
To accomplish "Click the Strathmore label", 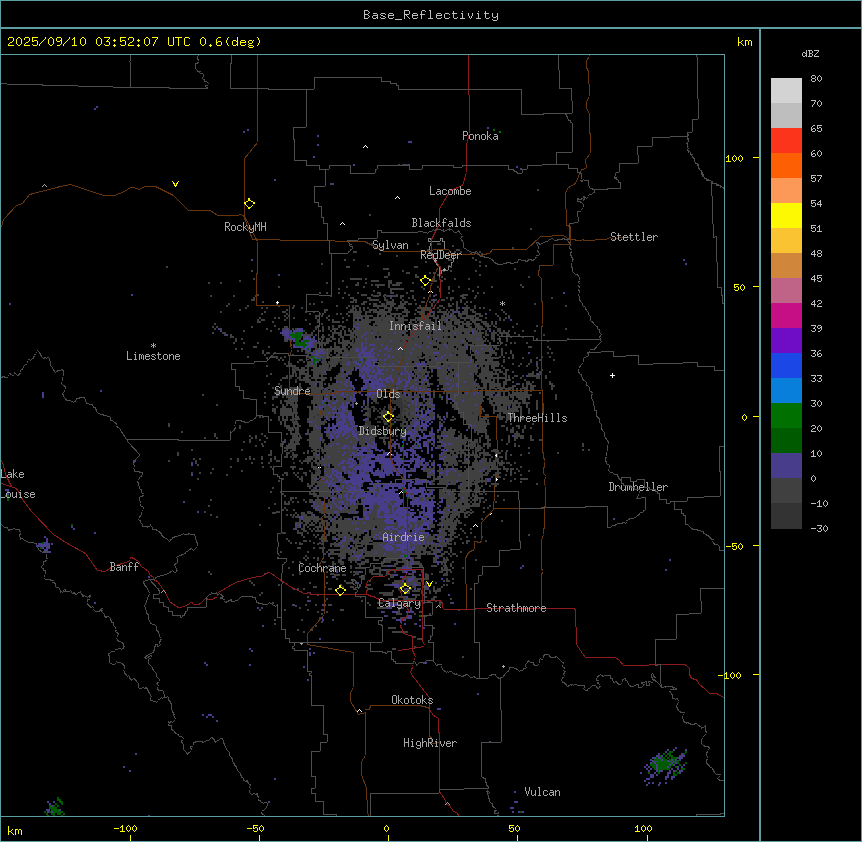I will [516, 608].
